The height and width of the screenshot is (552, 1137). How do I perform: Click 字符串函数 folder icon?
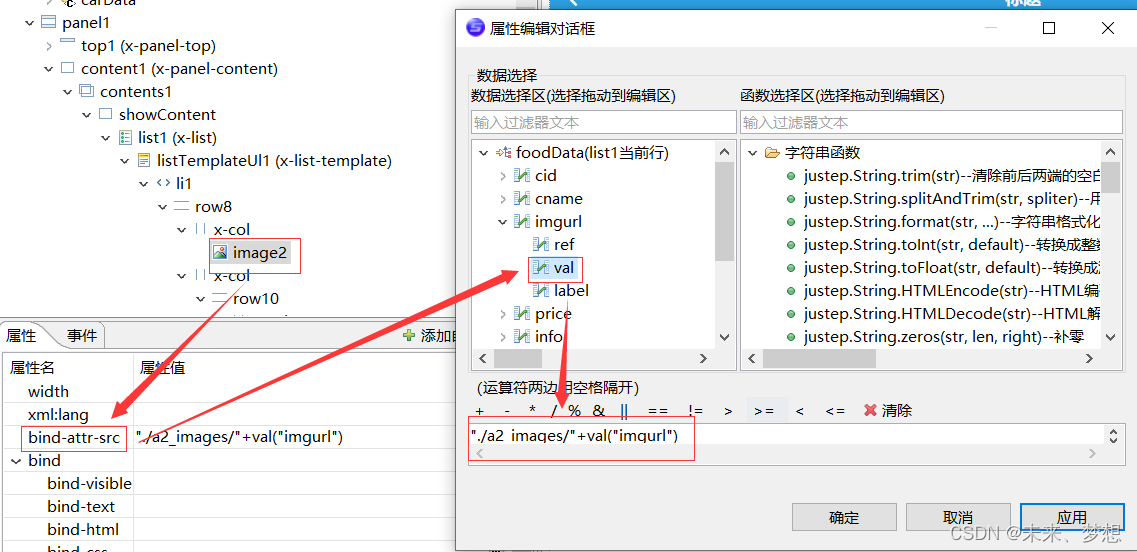[772, 152]
